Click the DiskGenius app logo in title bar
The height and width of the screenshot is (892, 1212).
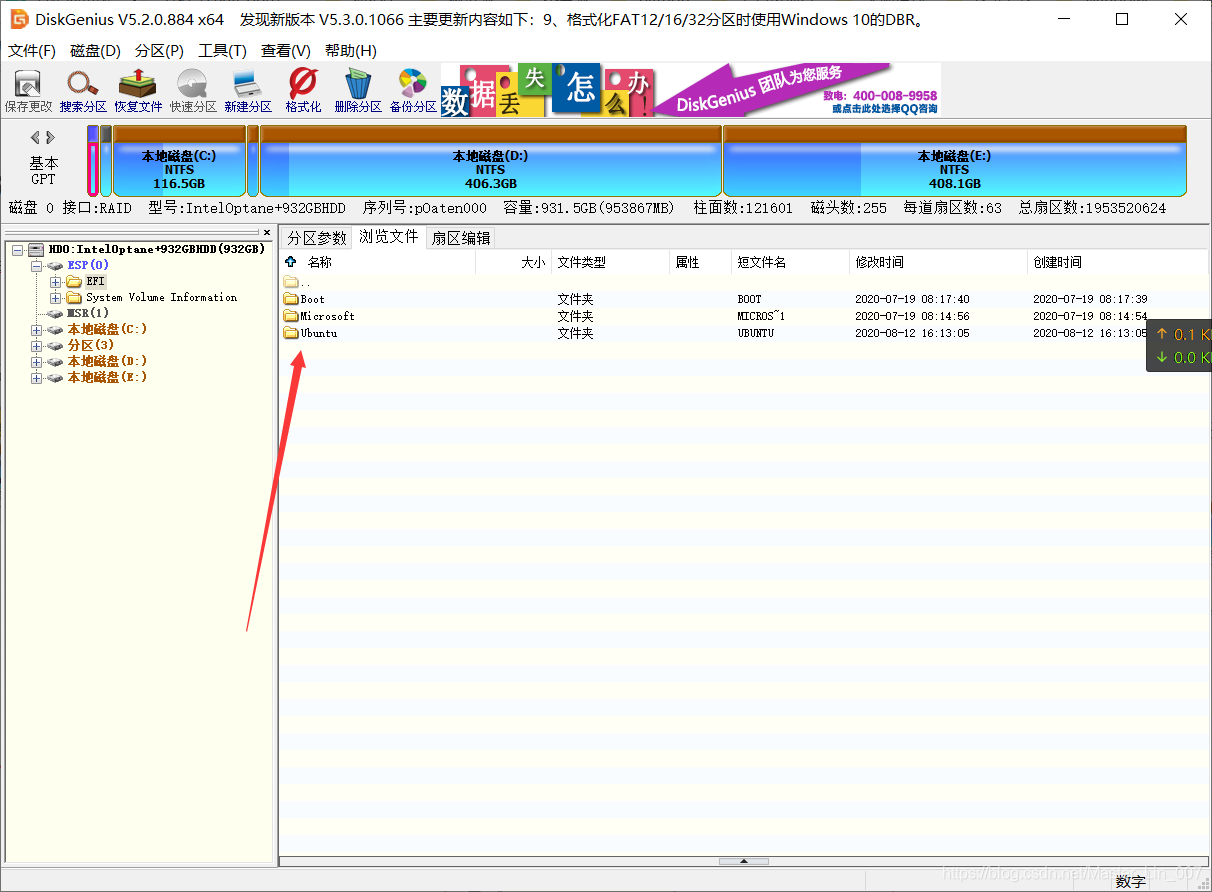(19, 19)
